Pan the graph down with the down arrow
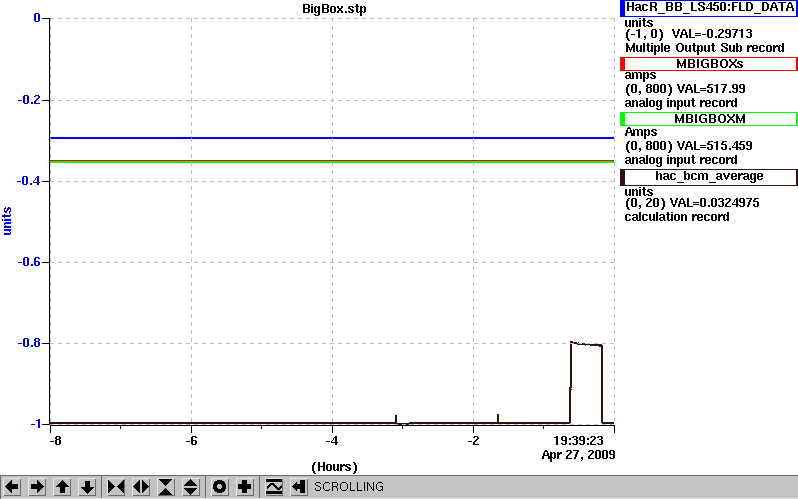 (x=87, y=487)
